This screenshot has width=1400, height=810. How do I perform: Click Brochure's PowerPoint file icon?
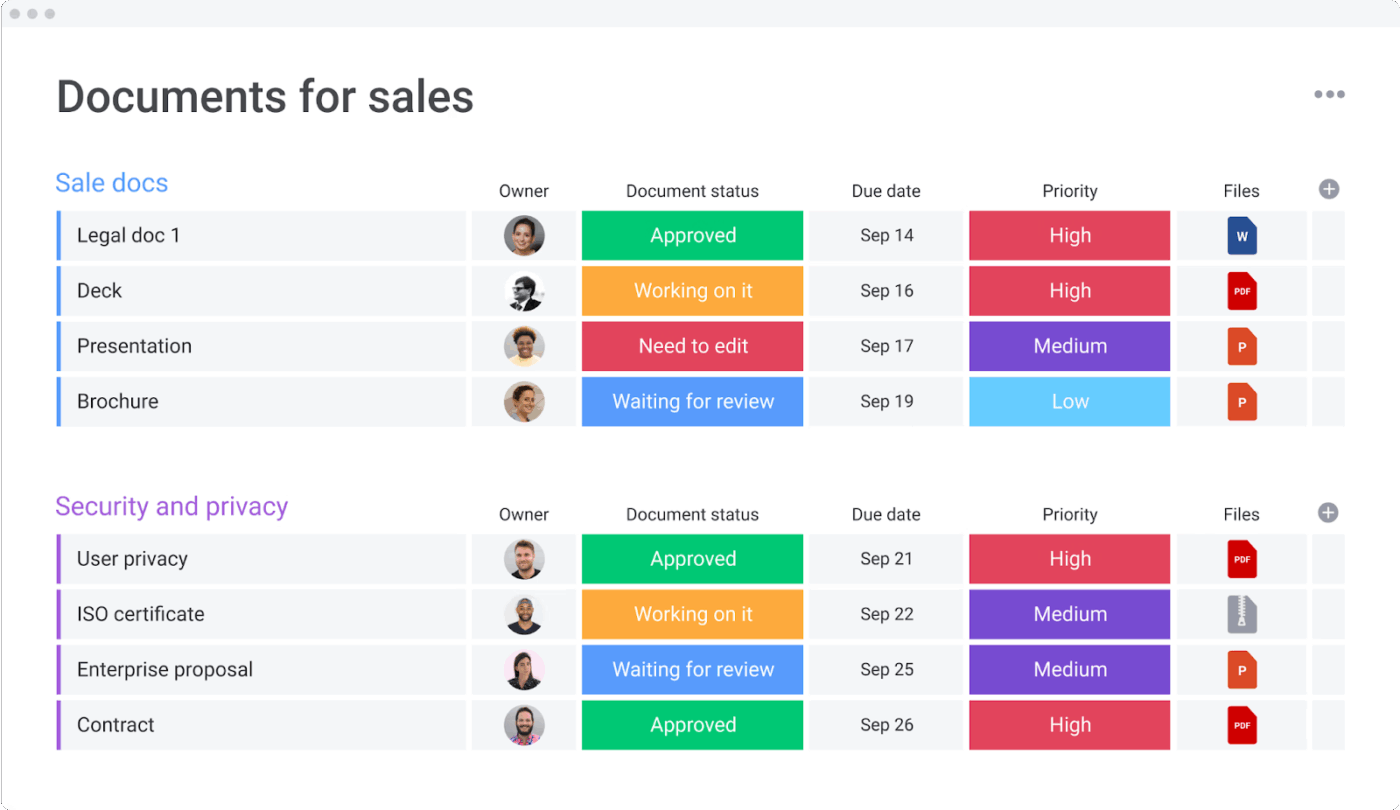[1241, 401]
